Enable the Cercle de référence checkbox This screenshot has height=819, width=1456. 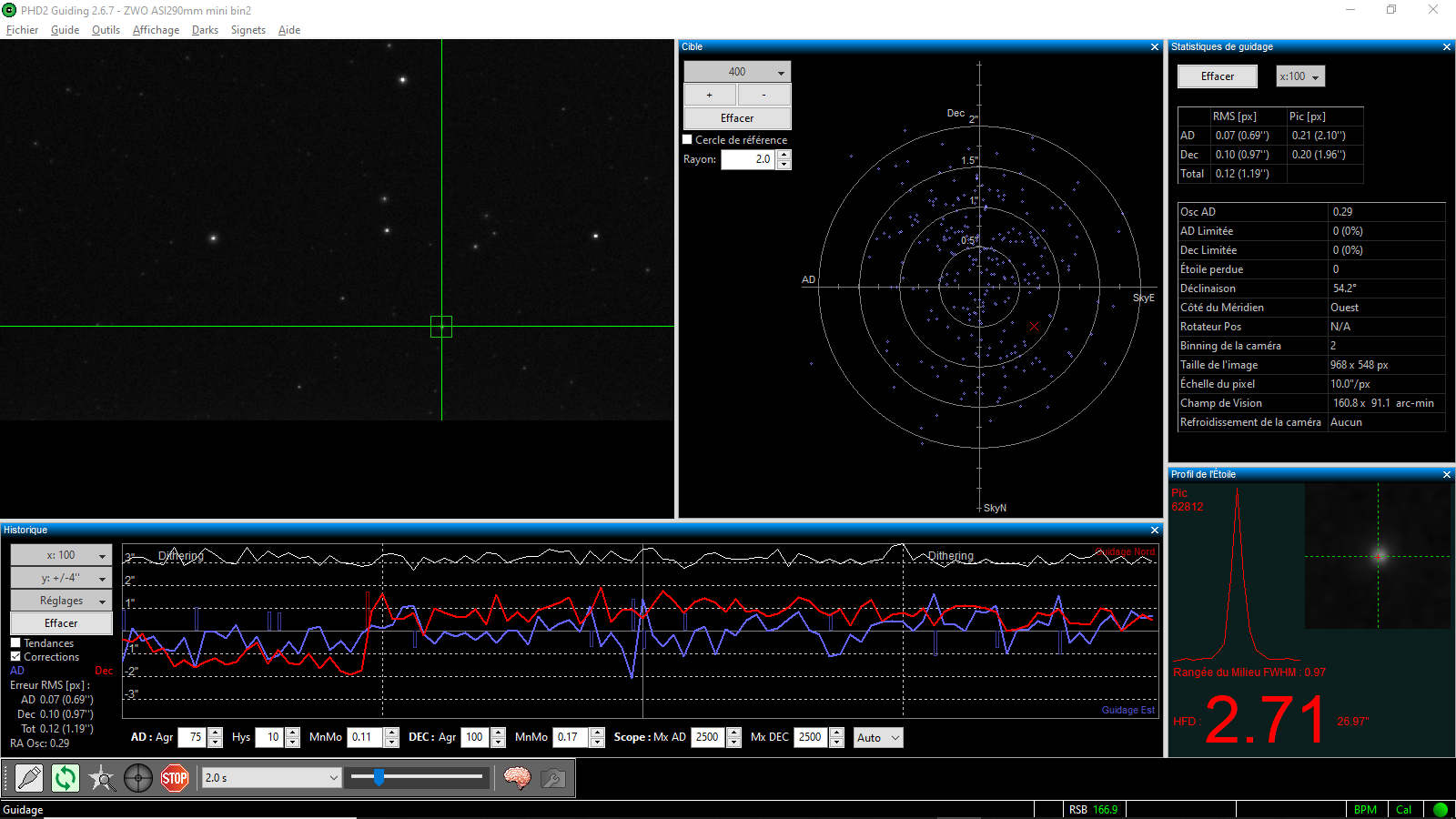tap(688, 140)
